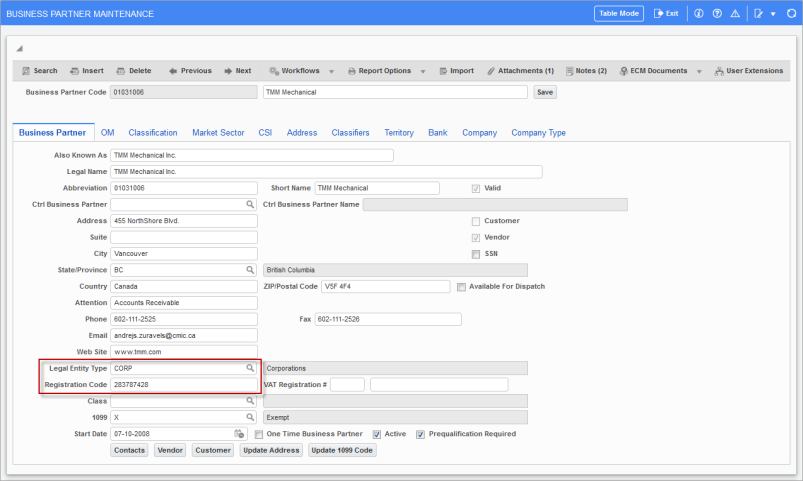Open User Extensions
The height and width of the screenshot is (481, 803).
pos(749,71)
